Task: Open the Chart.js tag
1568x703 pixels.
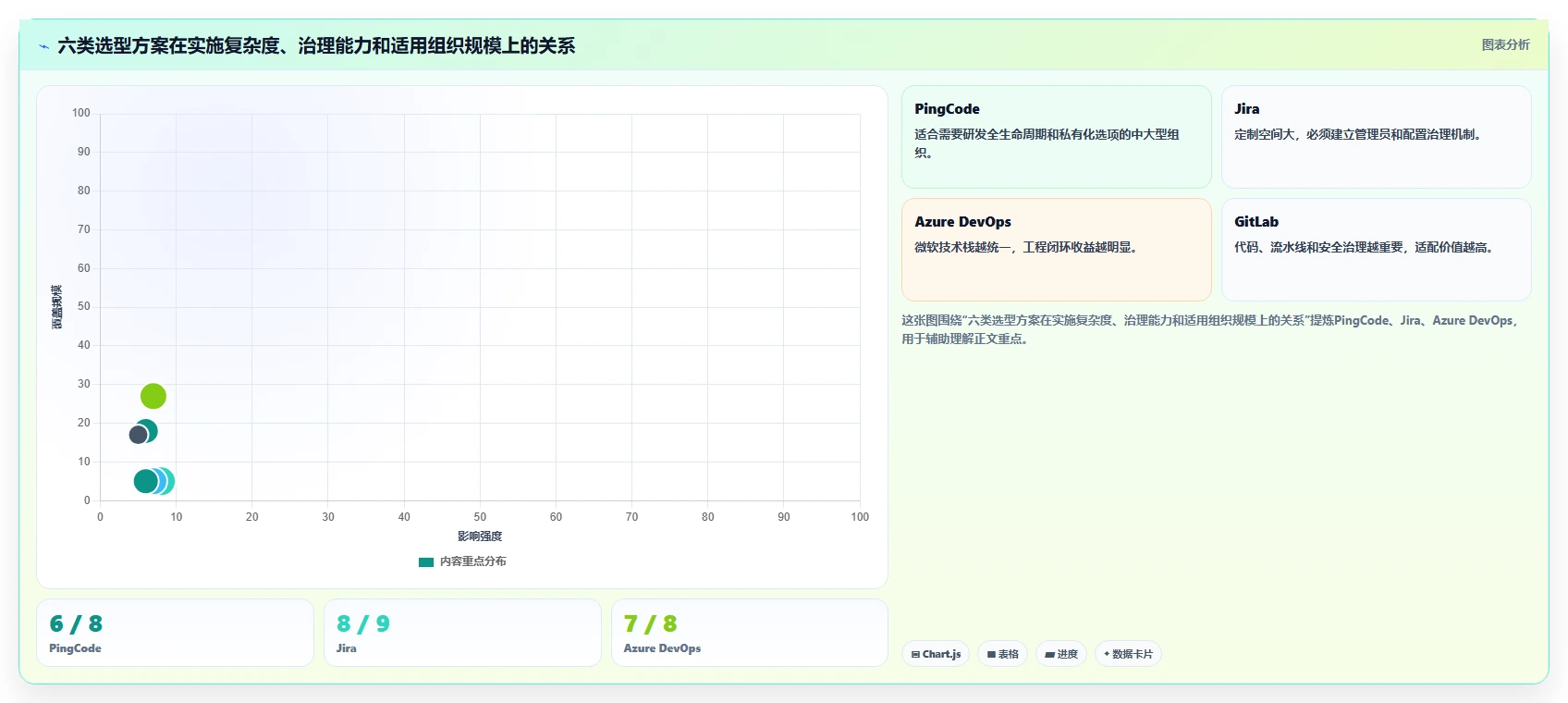Action: [x=936, y=654]
